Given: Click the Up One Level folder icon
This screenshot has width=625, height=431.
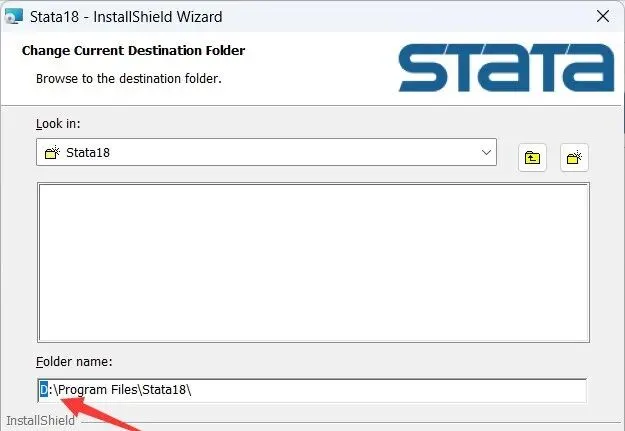Looking at the screenshot, I should coord(532,157).
